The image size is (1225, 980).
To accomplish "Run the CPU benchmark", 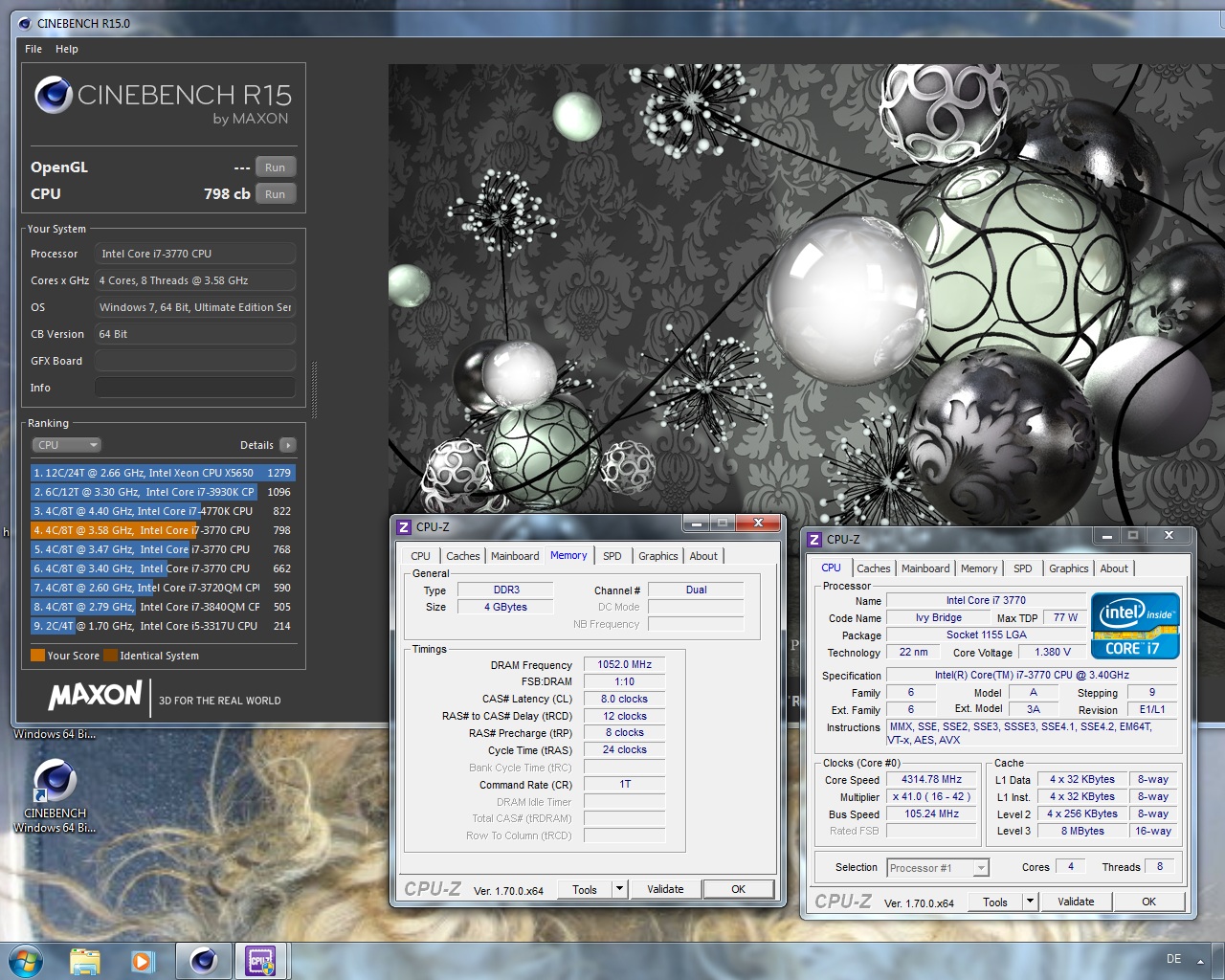I will coord(276,194).
